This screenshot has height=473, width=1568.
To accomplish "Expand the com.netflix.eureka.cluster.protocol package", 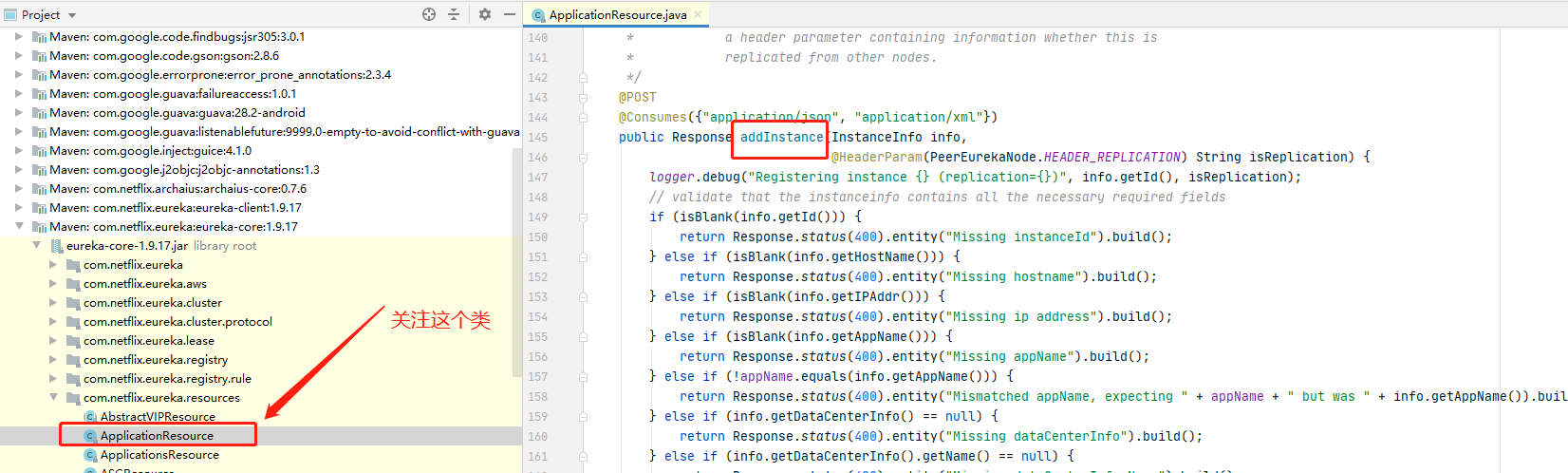I will pyautogui.click(x=53, y=322).
